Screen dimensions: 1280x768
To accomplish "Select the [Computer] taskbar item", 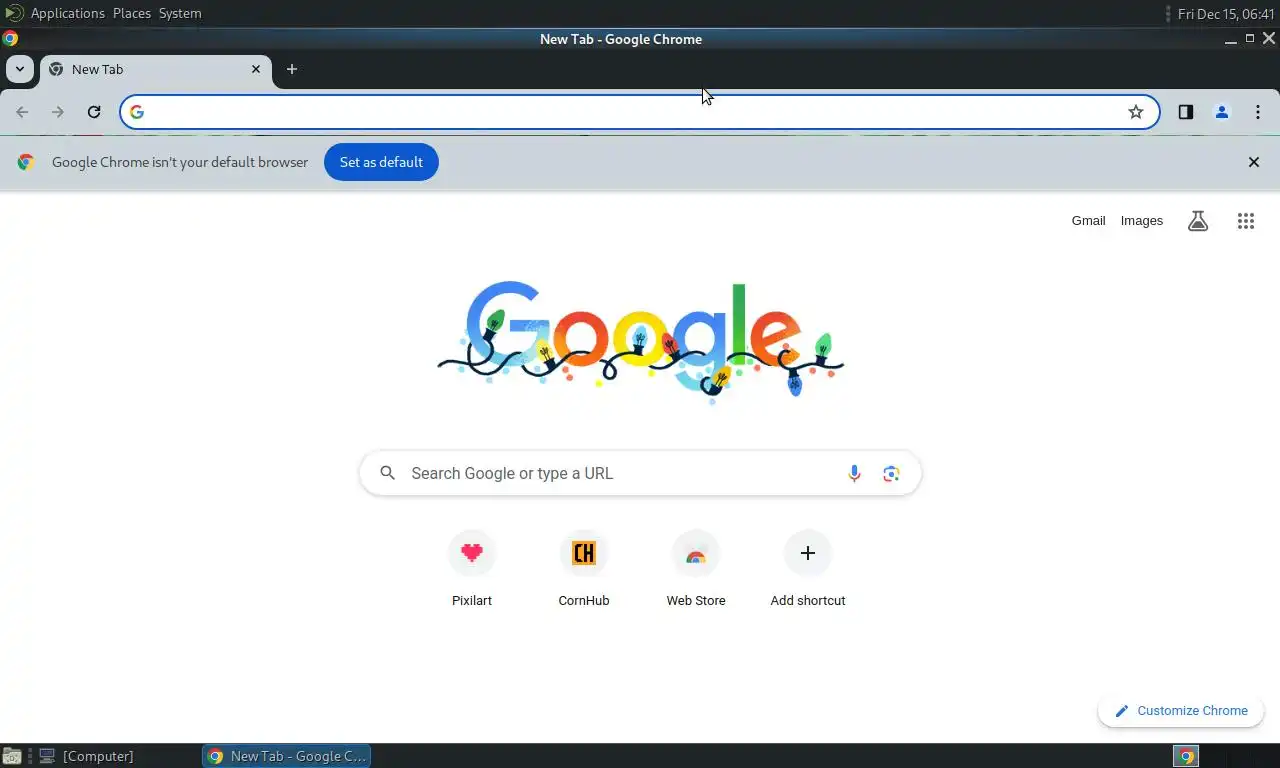I will pyautogui.click(x=97, y=756).
